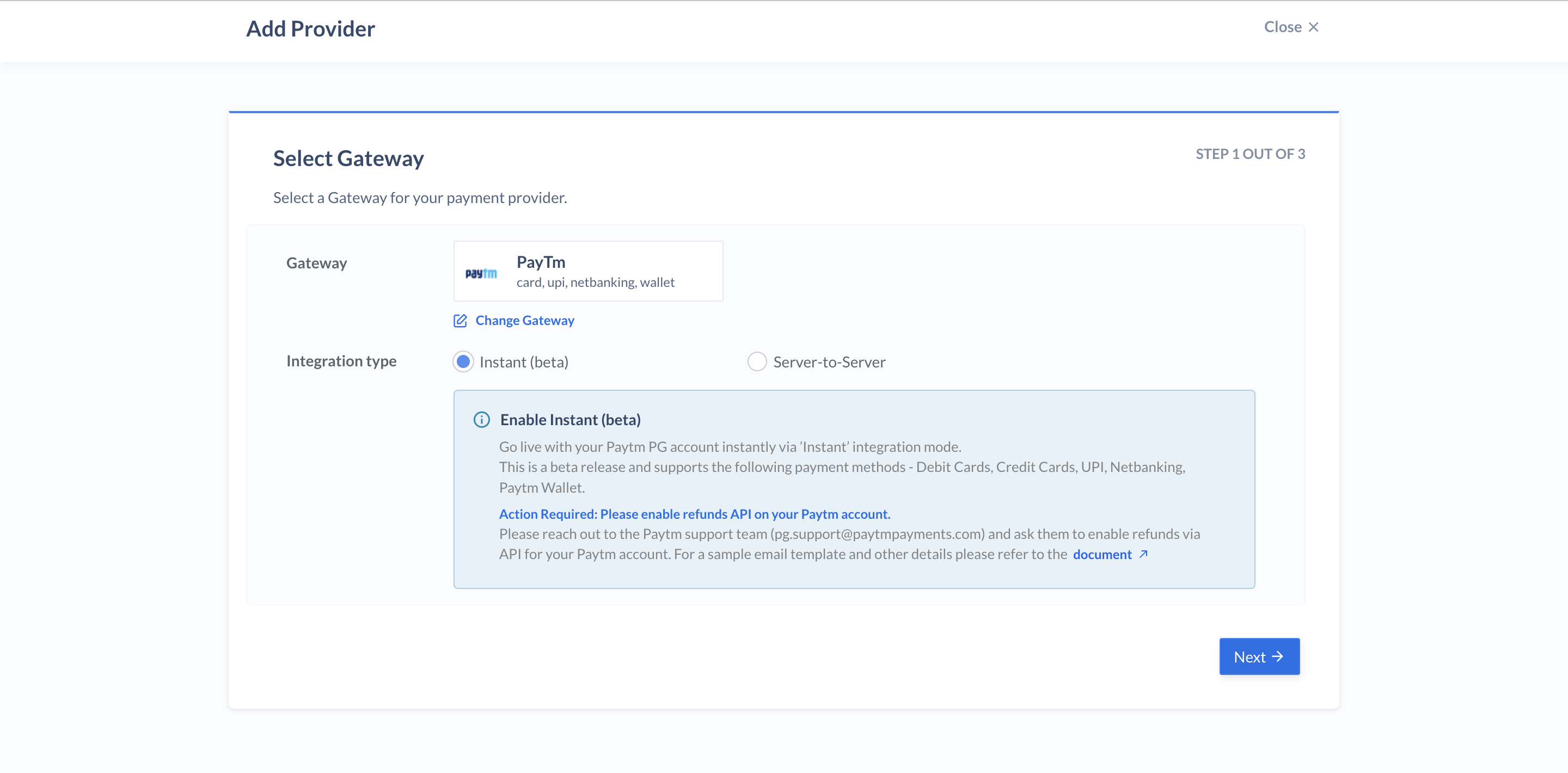Click the 'card, upi, netbanking, wallet' text

595,283
